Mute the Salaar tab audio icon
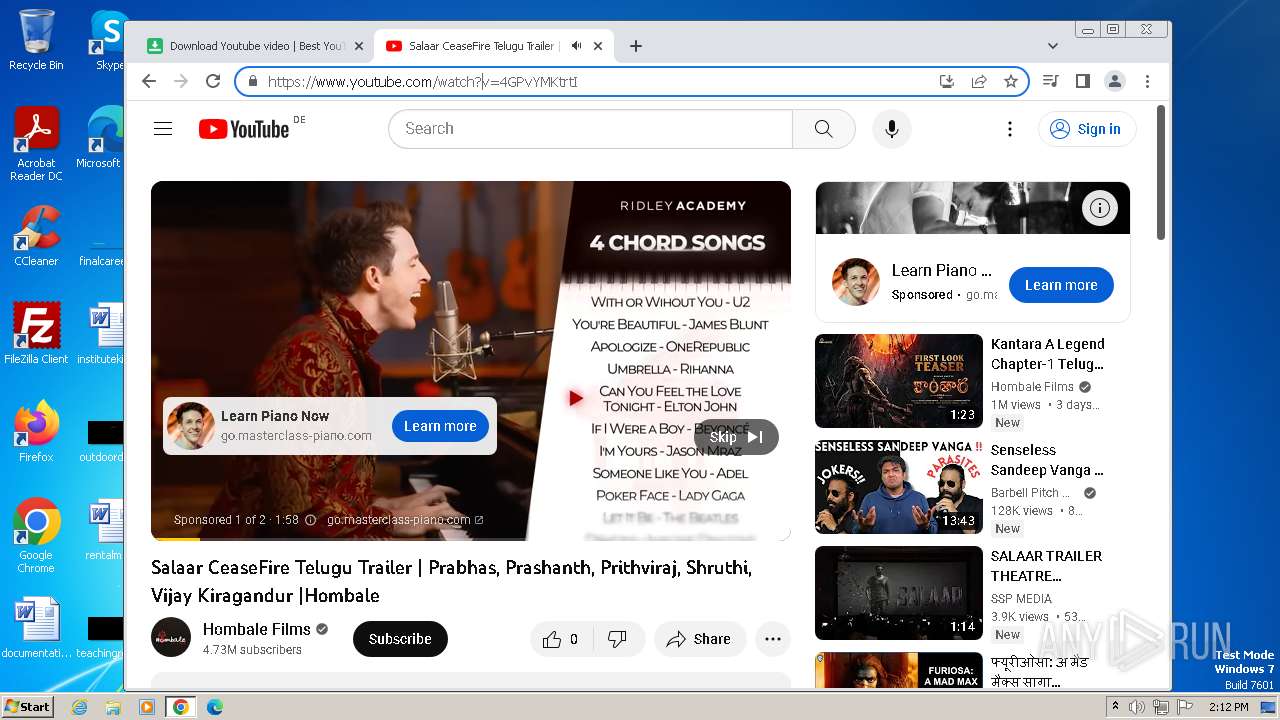The height and width of the screenshot is (720, 1280). click(x=576, y=46)
